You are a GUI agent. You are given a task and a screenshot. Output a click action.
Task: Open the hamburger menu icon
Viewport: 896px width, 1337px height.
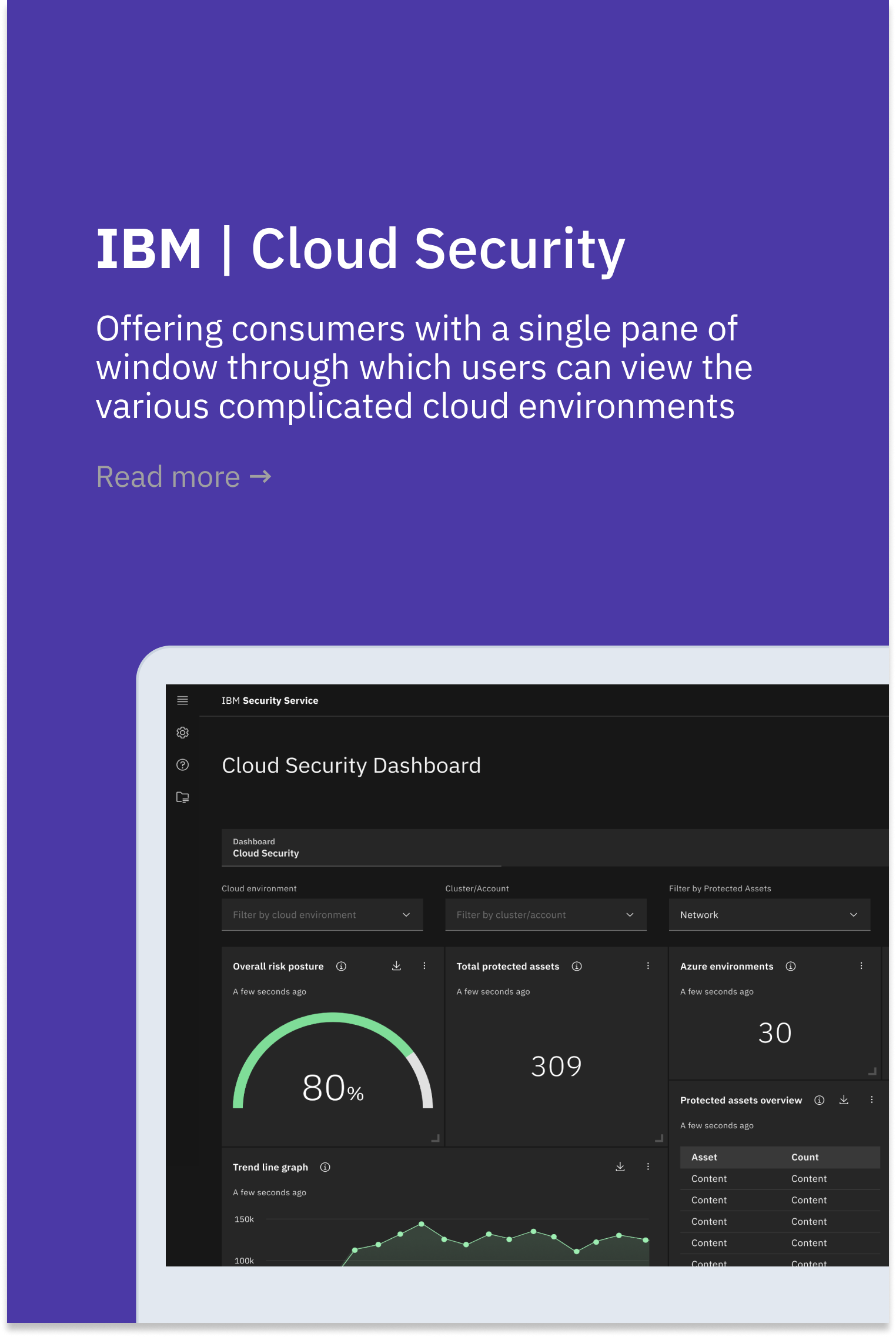coord(182,700)
